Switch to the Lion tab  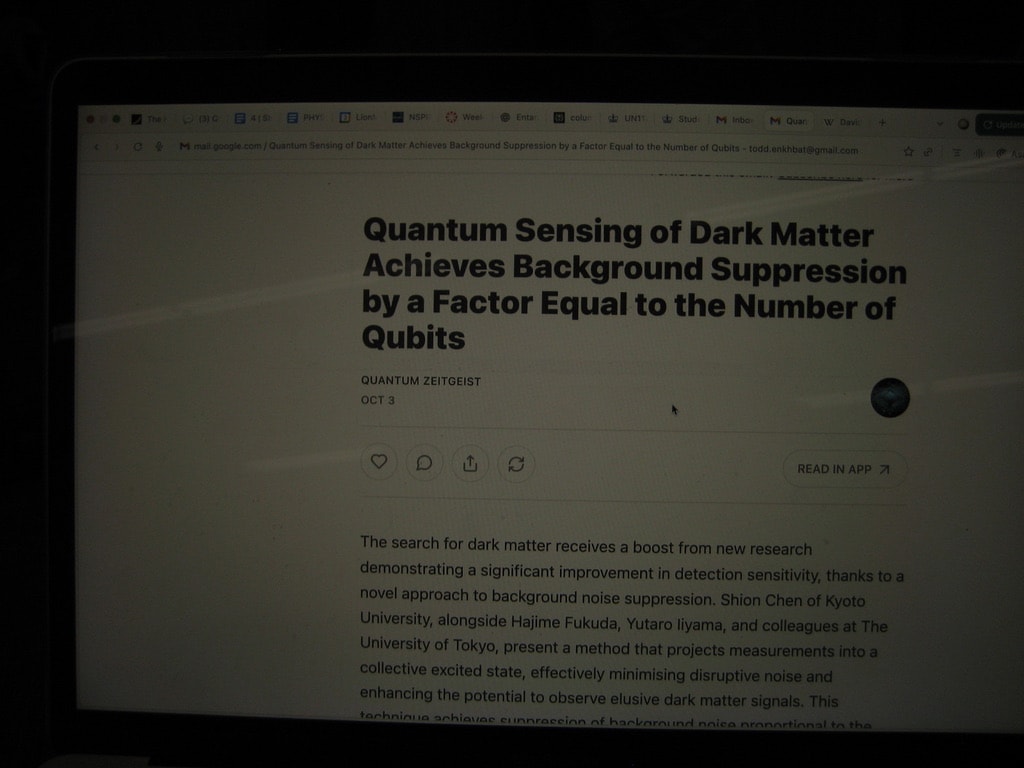tap(358, 118)
